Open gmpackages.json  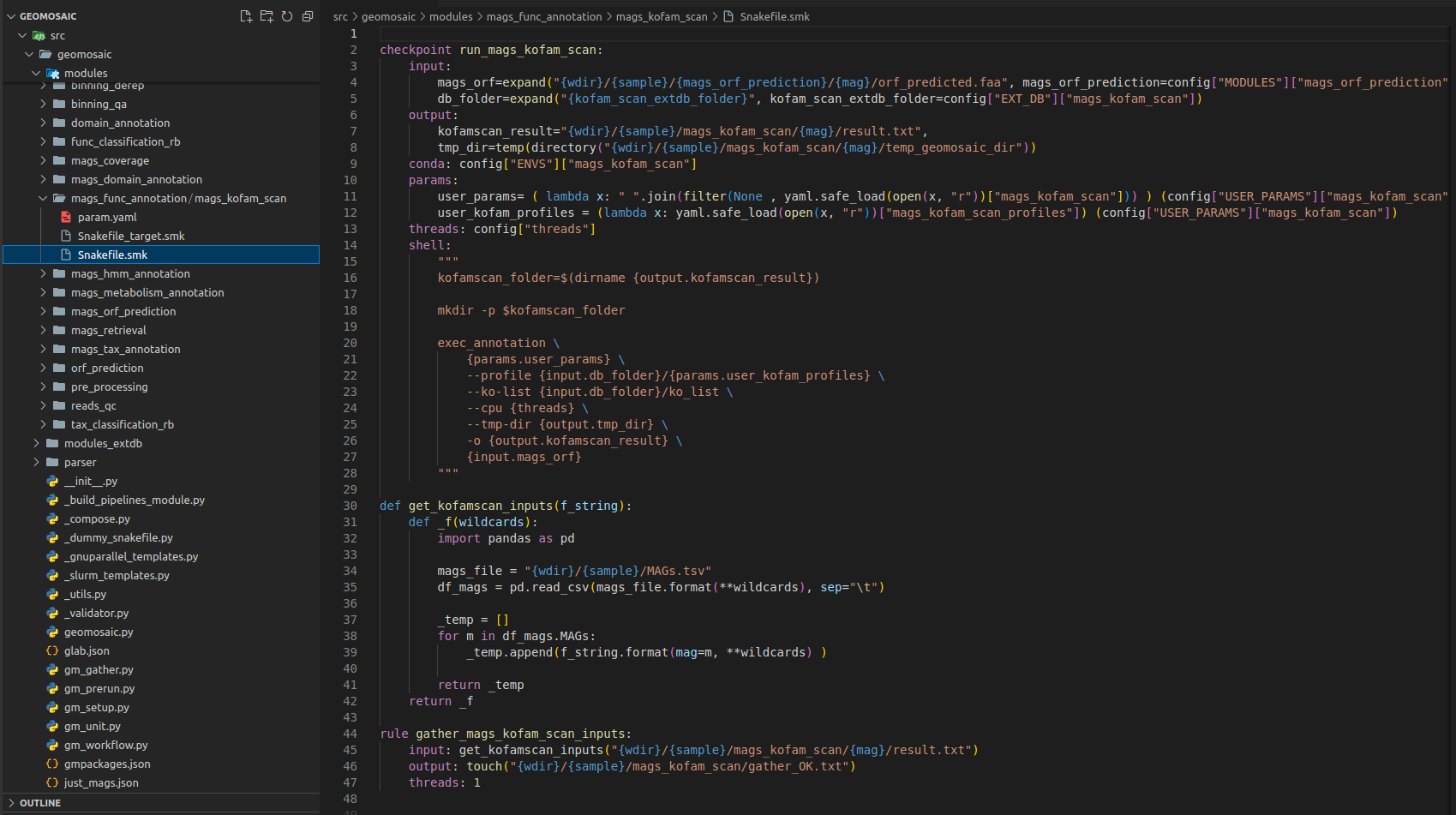[107, 764]
